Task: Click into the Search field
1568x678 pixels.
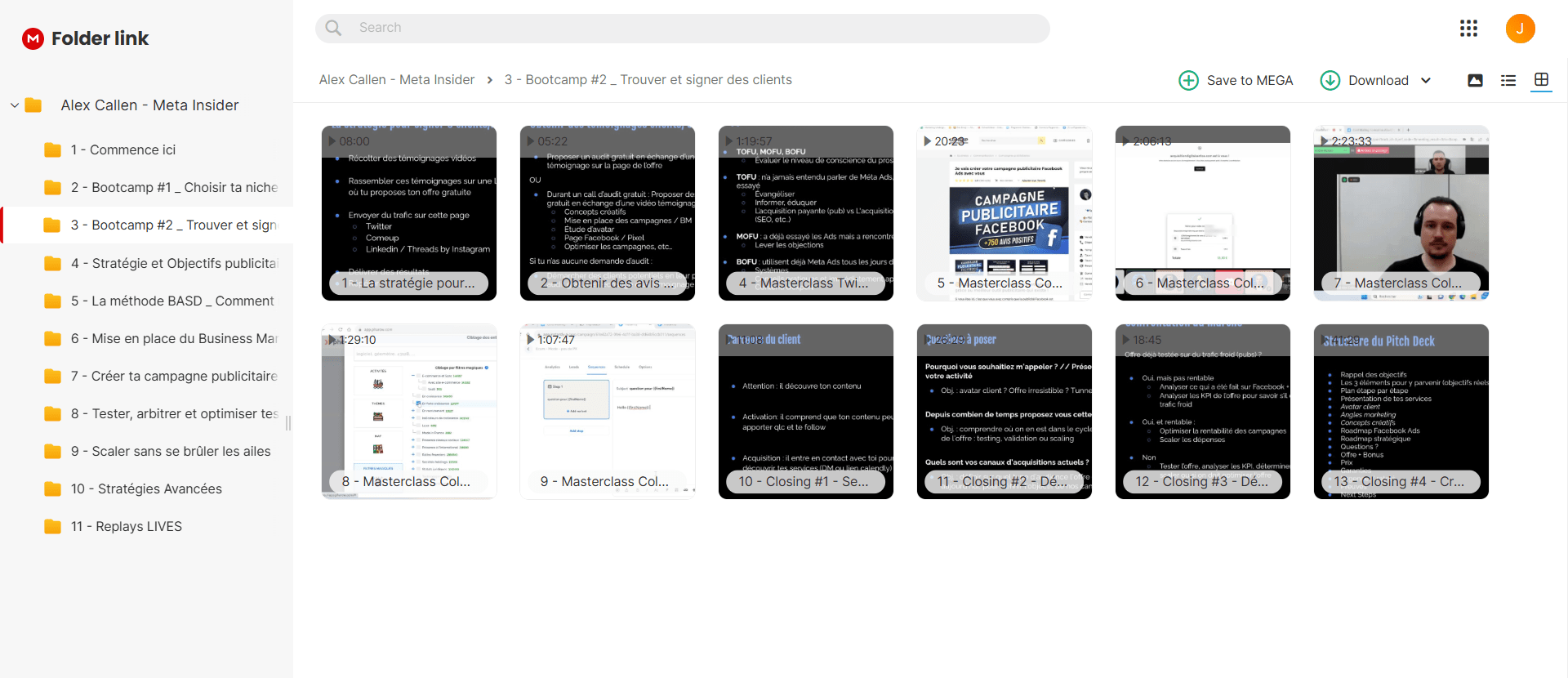Action: coord(682,28)
